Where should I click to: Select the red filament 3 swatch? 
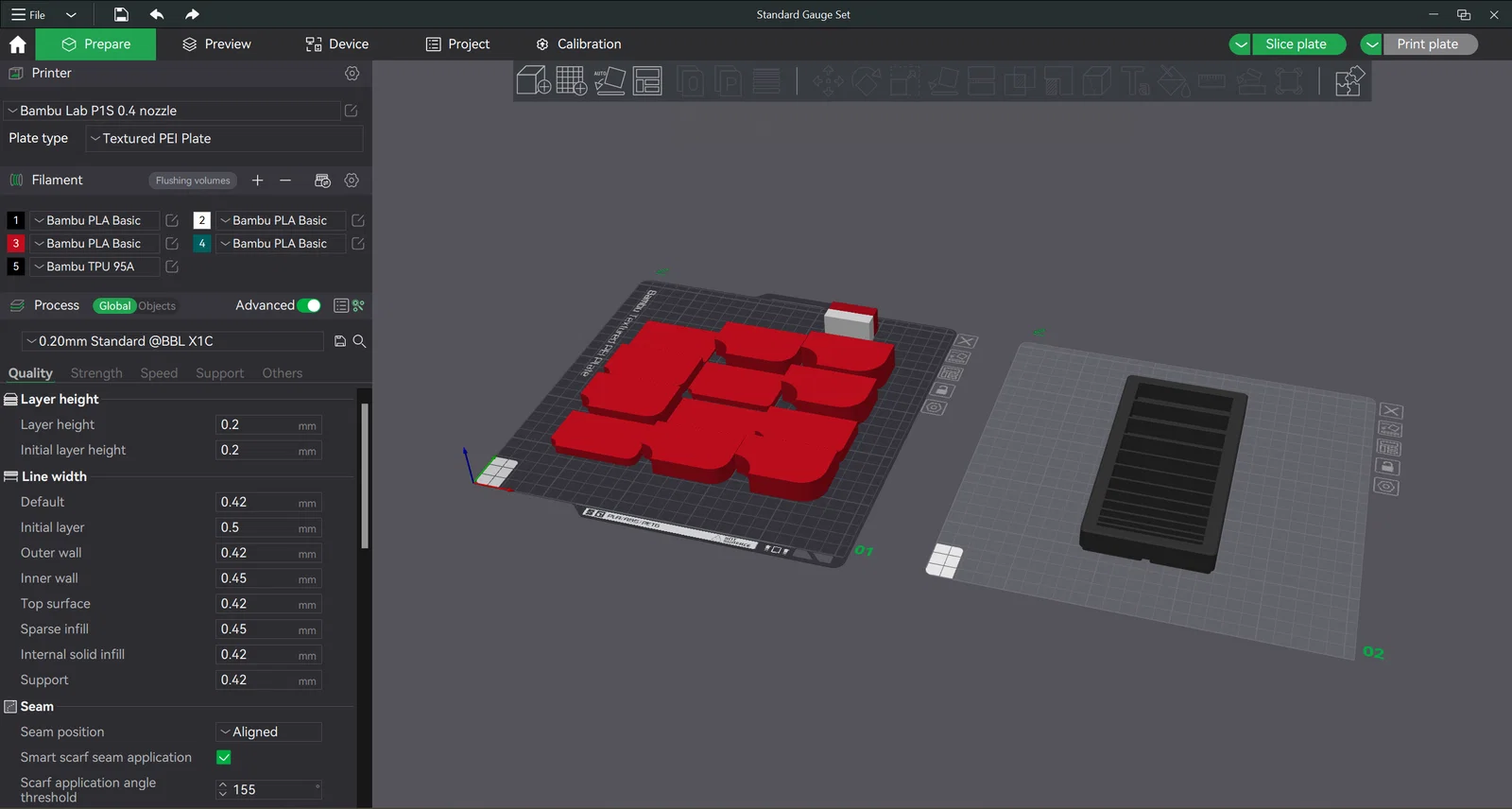[15, 244]
